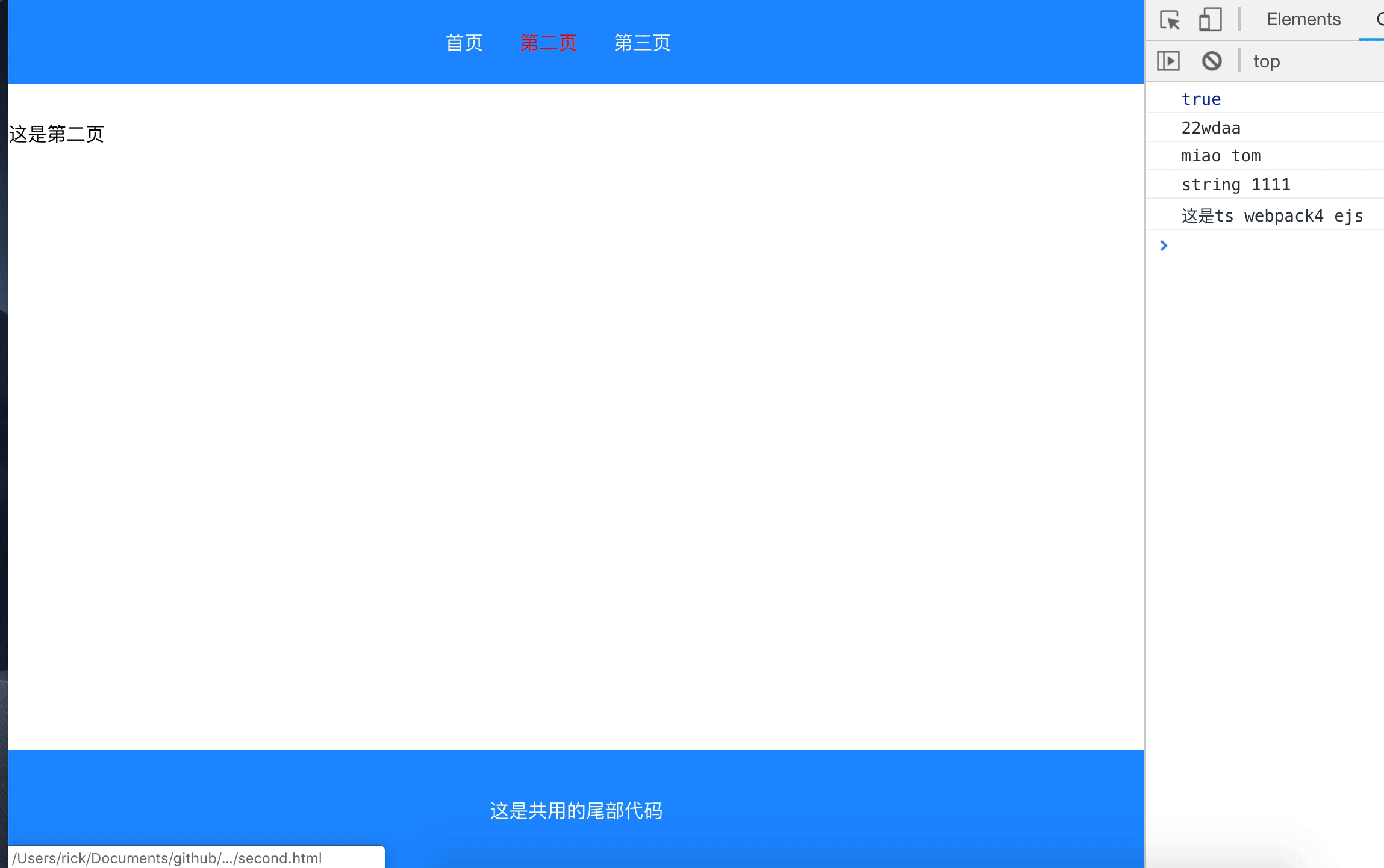
Task: Show the console sidebar panel icon
Action: [1168, 61]
